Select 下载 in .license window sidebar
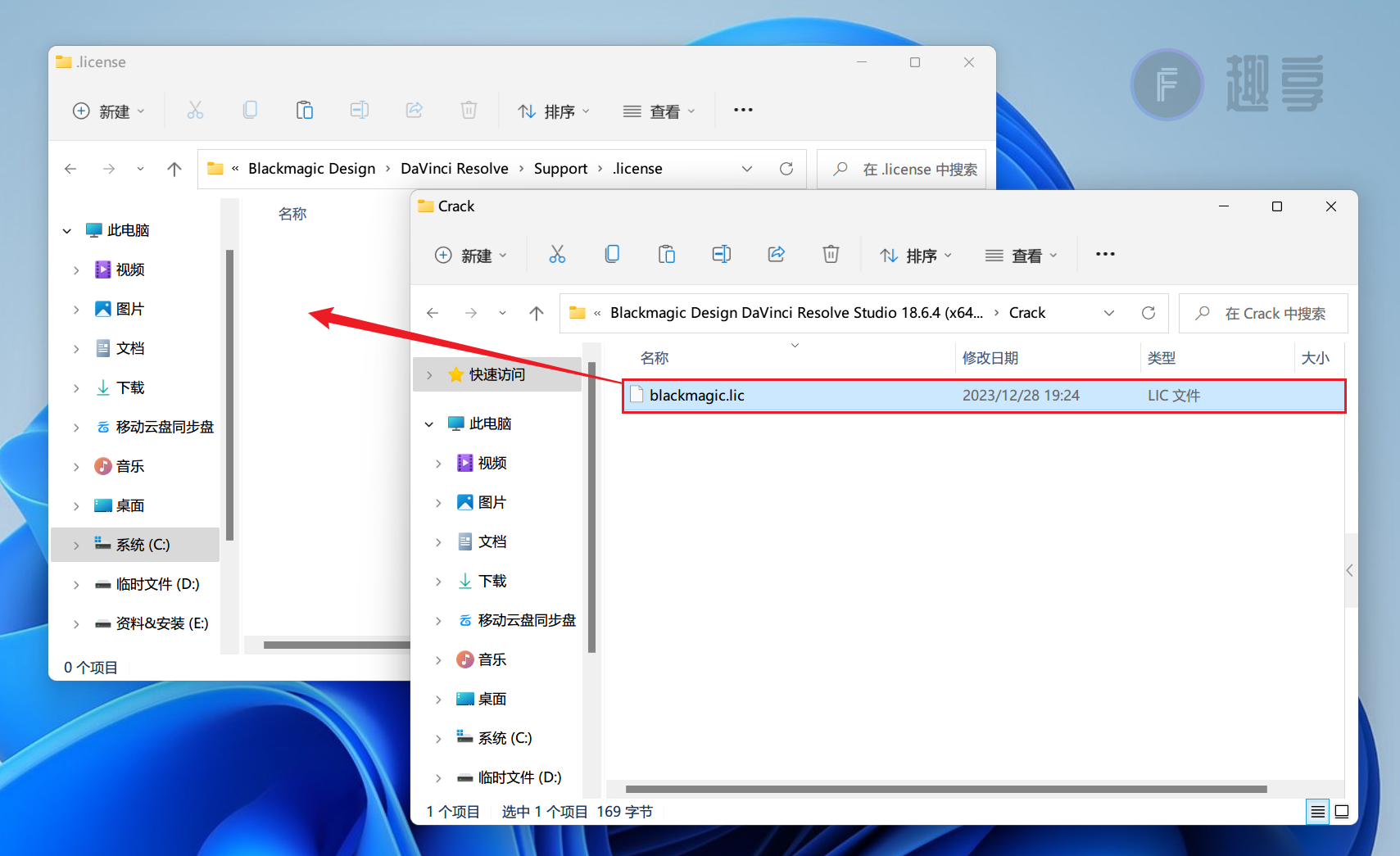This screenshot has height=856, width=1400. [x=129, y=388]
